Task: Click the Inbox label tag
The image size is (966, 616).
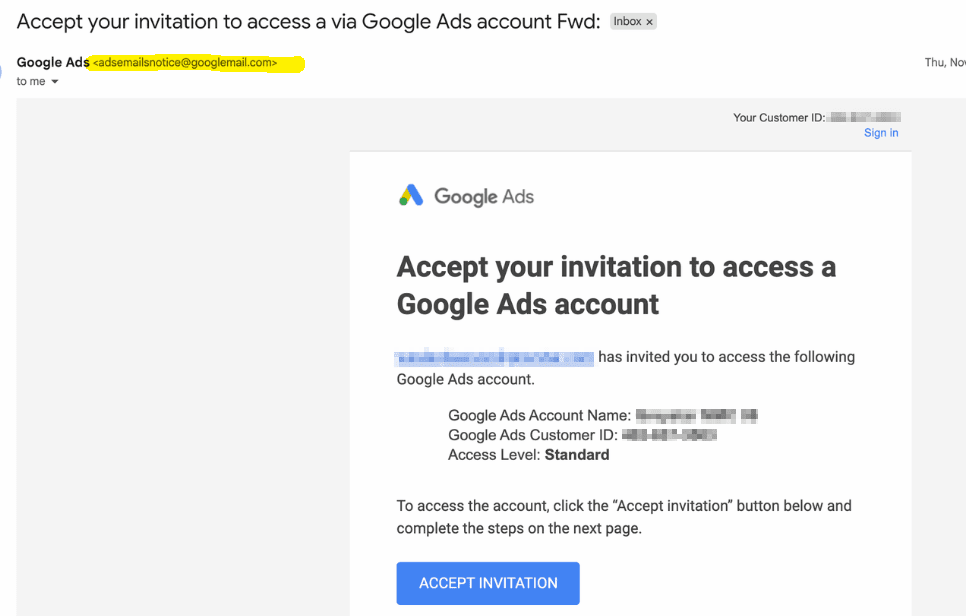Action: click(x=627, y=22)
